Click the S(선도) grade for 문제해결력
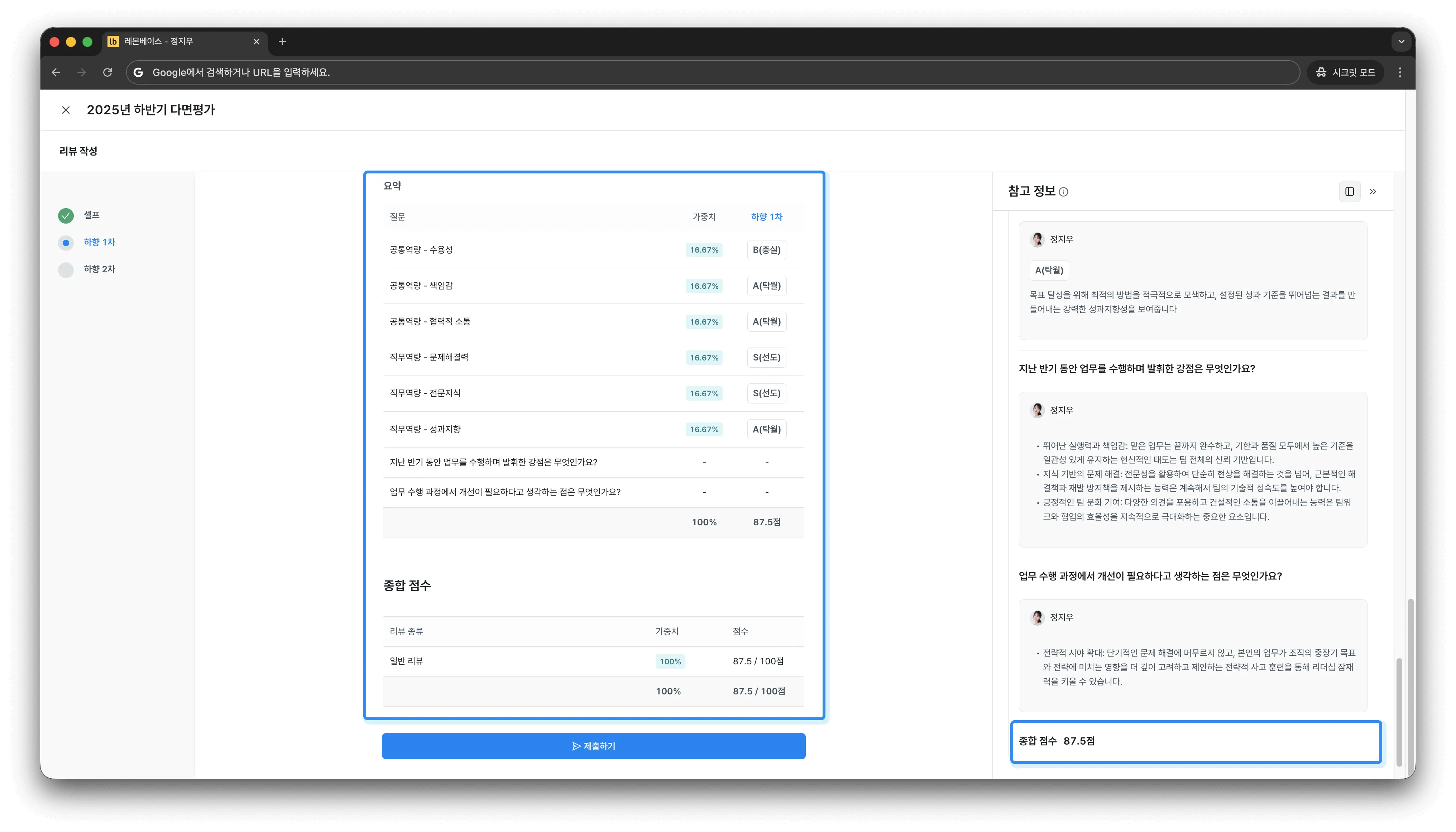This screenshot has width=1456, height=832. coord(766,357)
